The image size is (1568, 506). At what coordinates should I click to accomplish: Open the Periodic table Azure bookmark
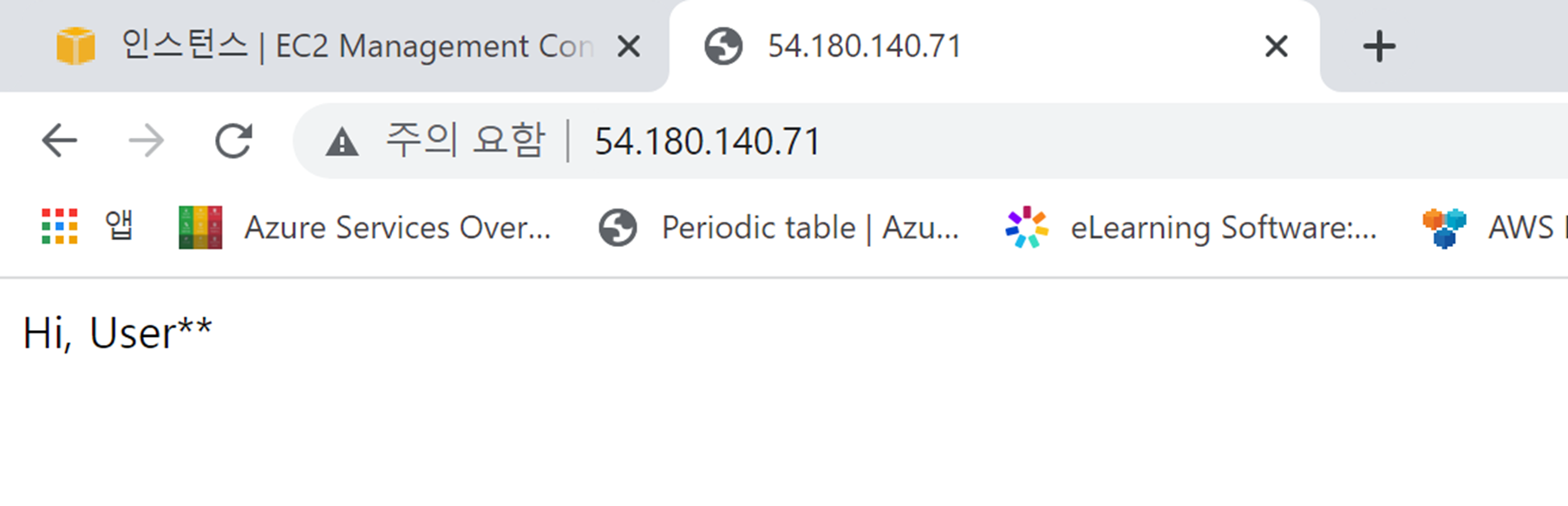click(810, 228)
